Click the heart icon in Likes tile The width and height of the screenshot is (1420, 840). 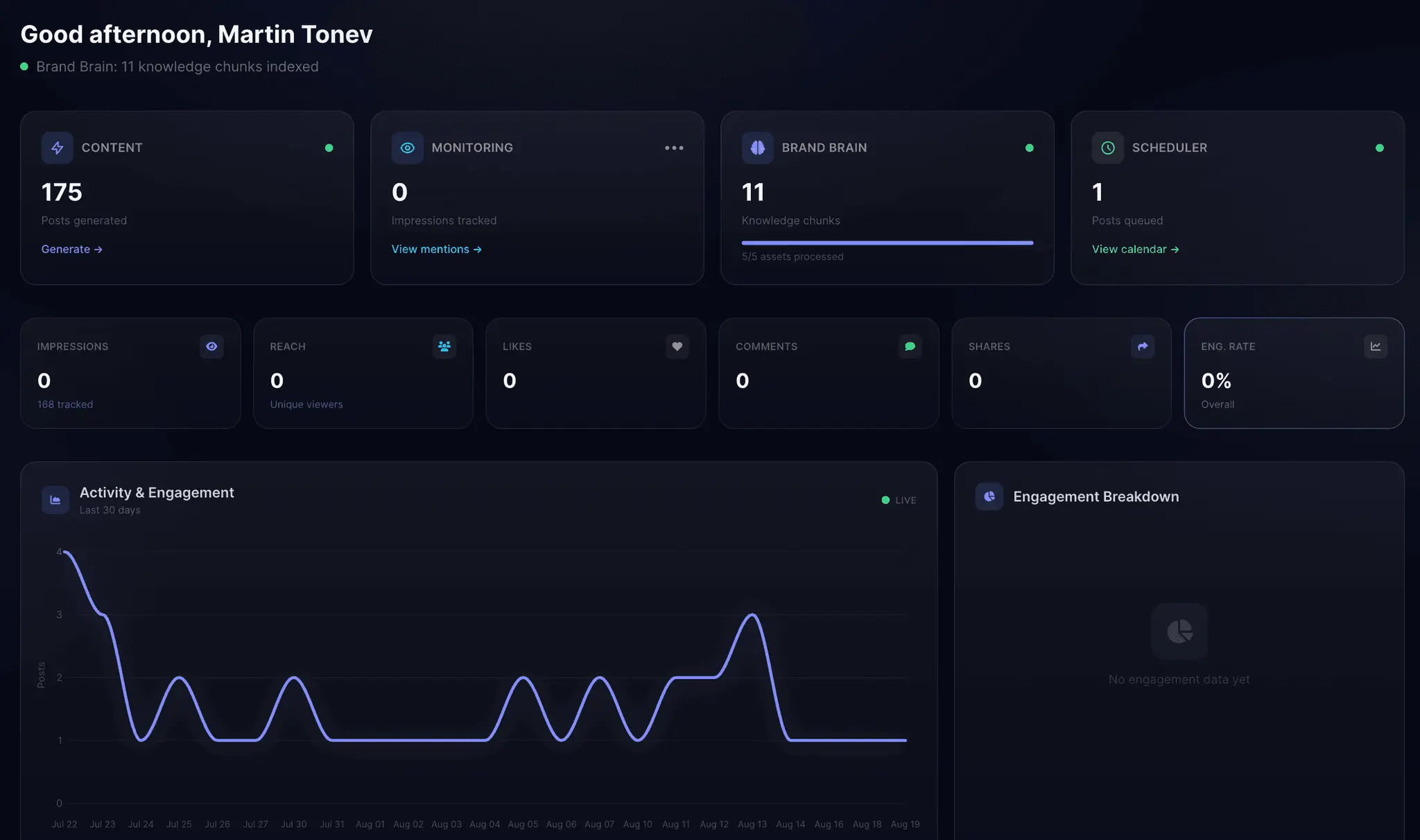click(677, 346)
